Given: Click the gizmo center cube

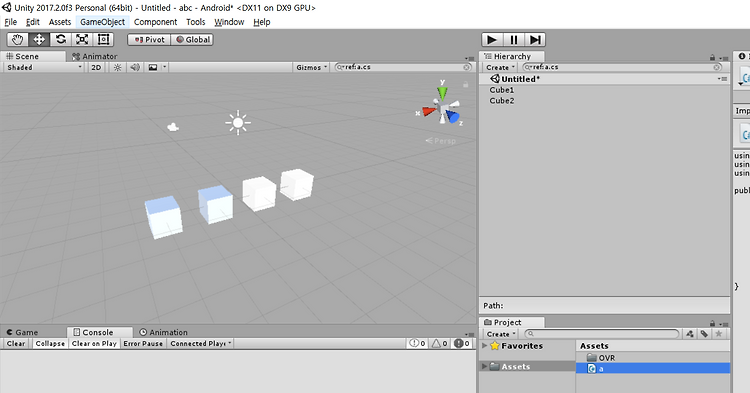Looking at the screenshot, I should (x=443, y=109).
